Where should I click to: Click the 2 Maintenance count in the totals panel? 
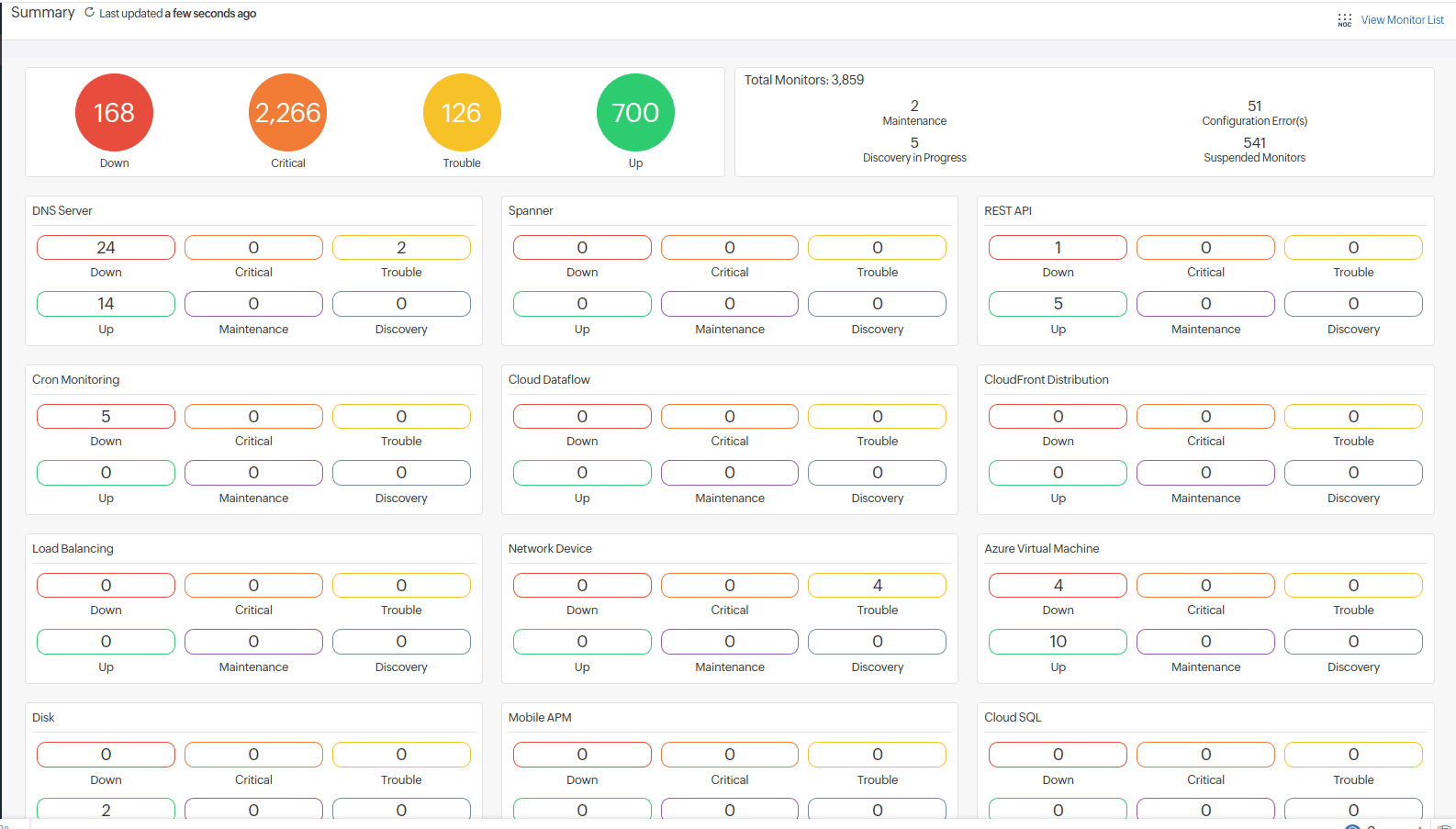[914, 106]
